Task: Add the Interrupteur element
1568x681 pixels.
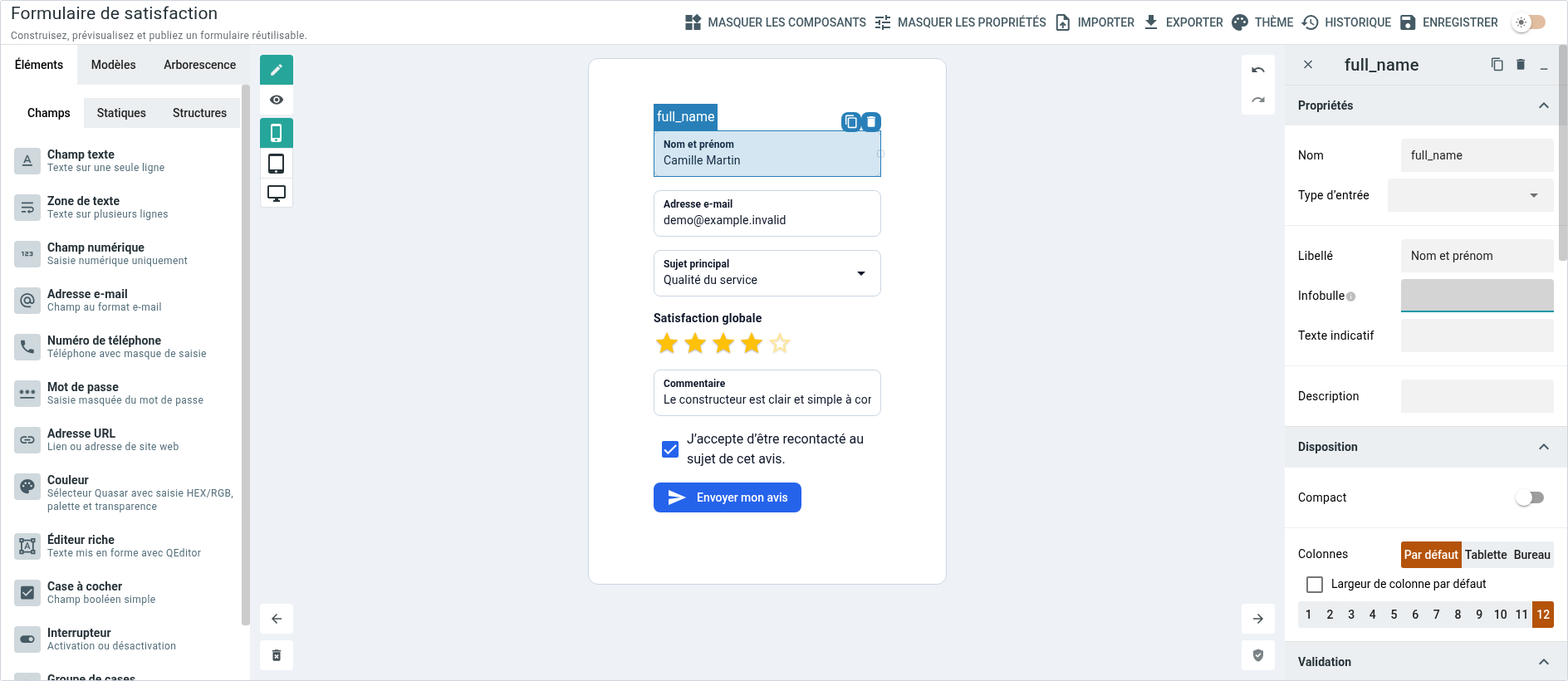Action: point(125,639)
